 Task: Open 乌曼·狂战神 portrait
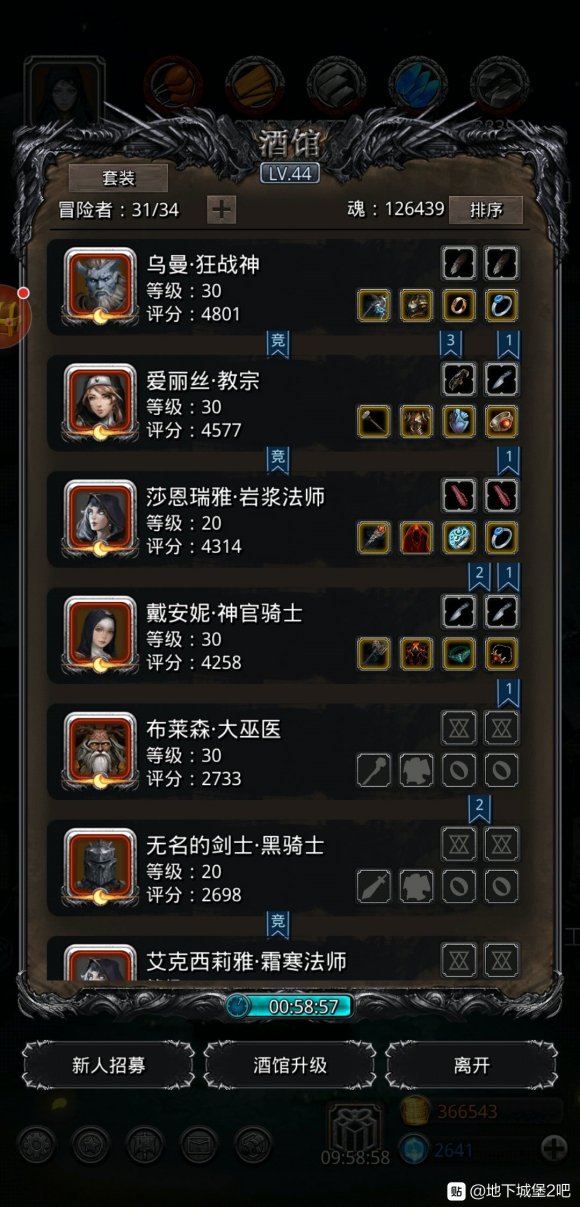[100, 285]
